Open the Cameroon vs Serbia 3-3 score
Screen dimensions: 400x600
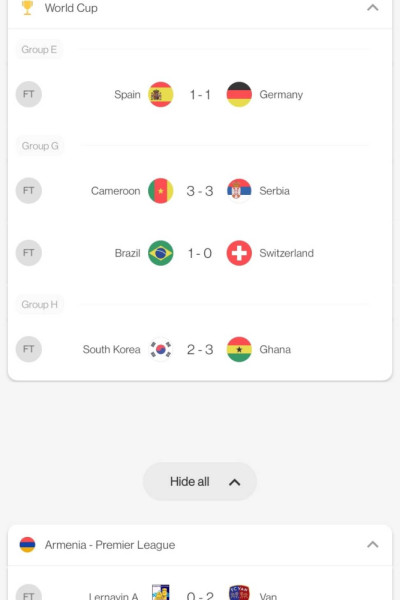[x=200, y=191]
